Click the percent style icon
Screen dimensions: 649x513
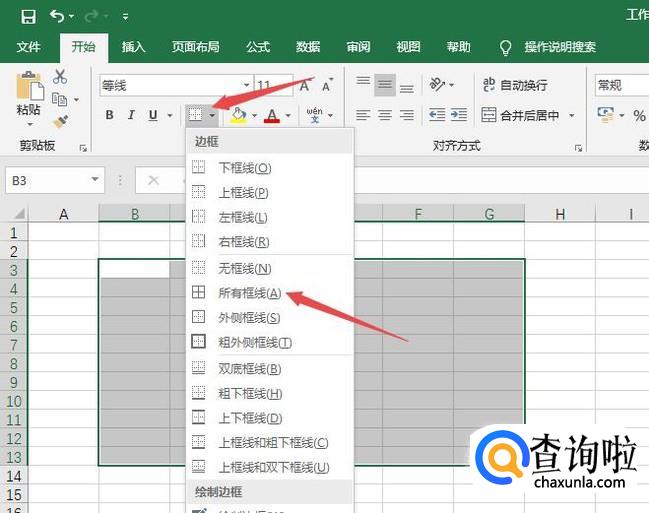[639, 116]
